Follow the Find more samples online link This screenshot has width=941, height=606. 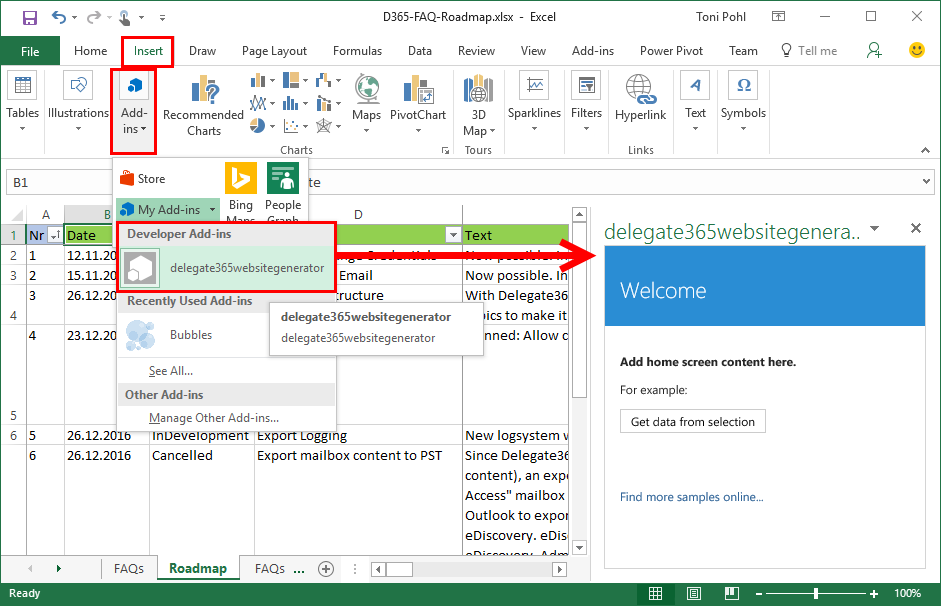click(x=692, y=497)
